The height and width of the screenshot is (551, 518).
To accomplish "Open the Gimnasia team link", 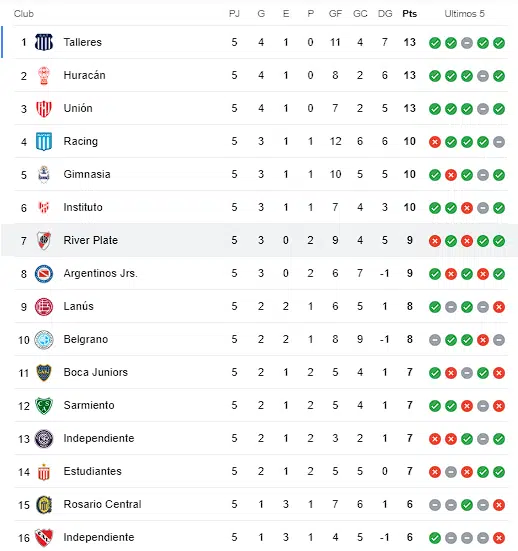I will click(x=87, y=174).
